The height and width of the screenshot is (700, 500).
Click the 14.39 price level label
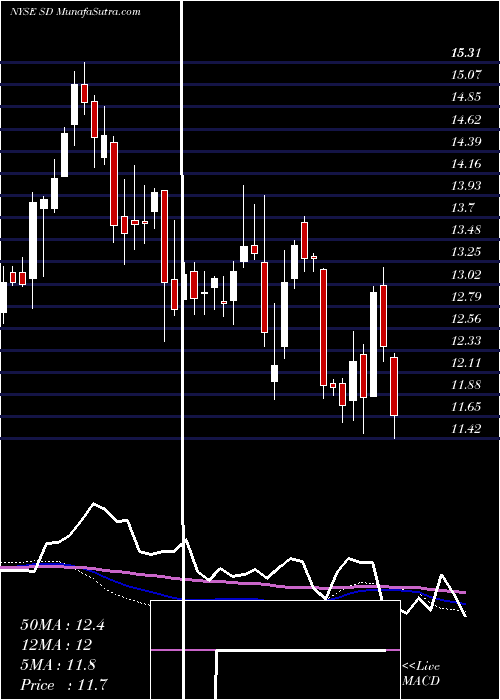[466, 142]
